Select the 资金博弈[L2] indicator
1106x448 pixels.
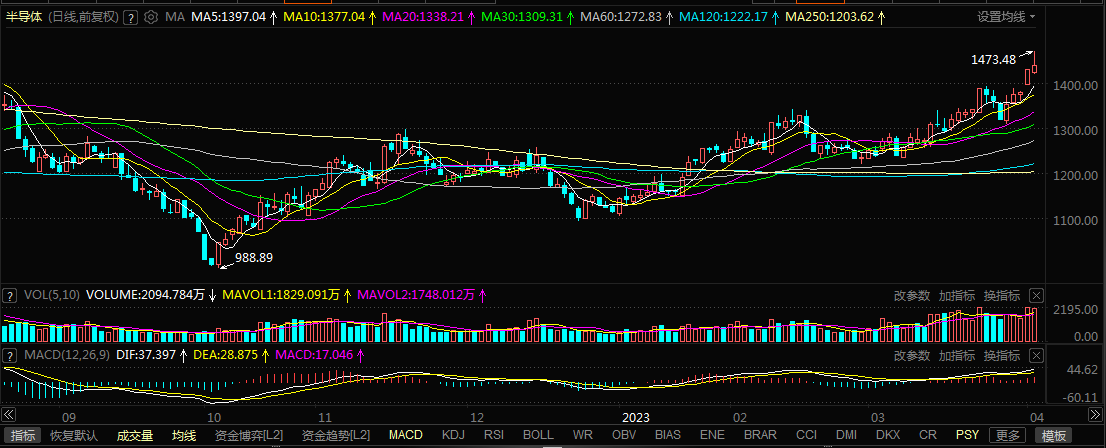(249, 435)
